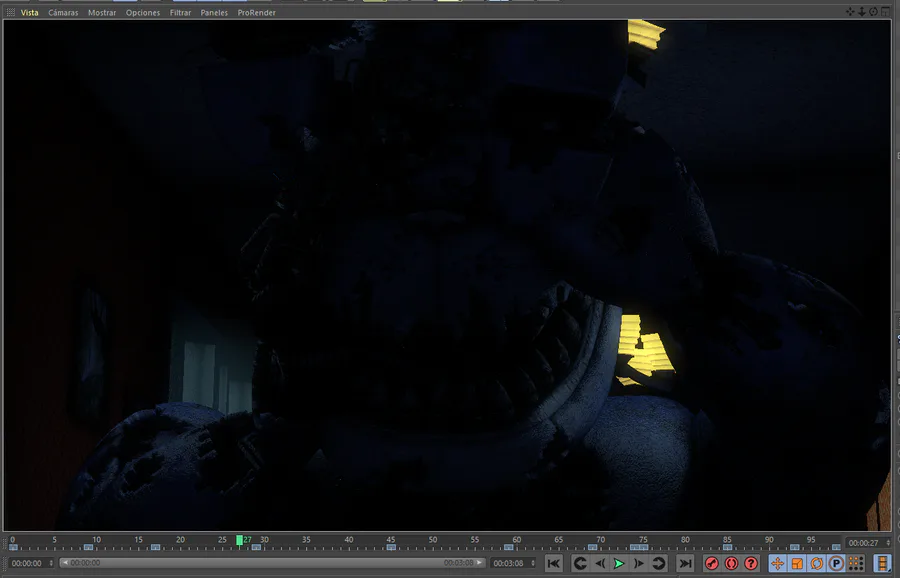Click the keyframe marker at frame 45

[x=391, y=547]
